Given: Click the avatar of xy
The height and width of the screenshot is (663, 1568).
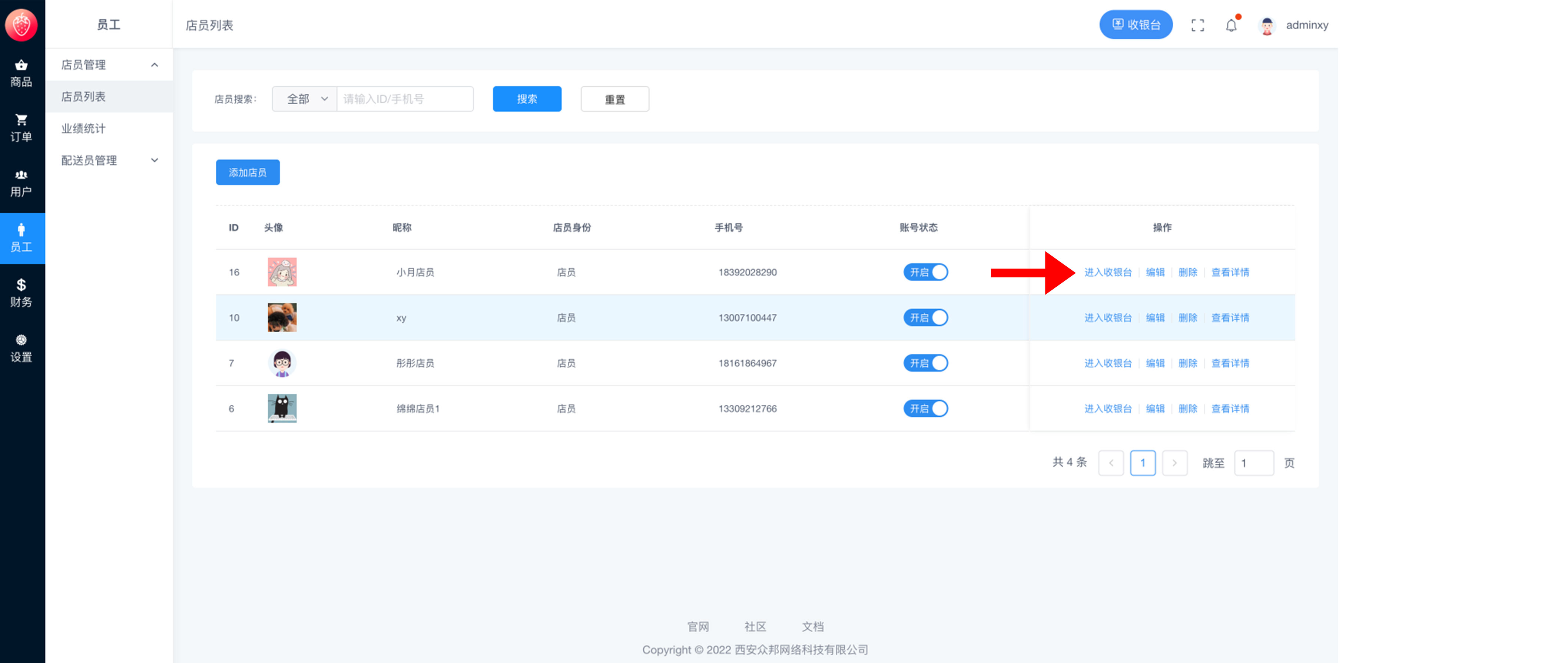Looking at the screenshot, I should click(282, 317).
